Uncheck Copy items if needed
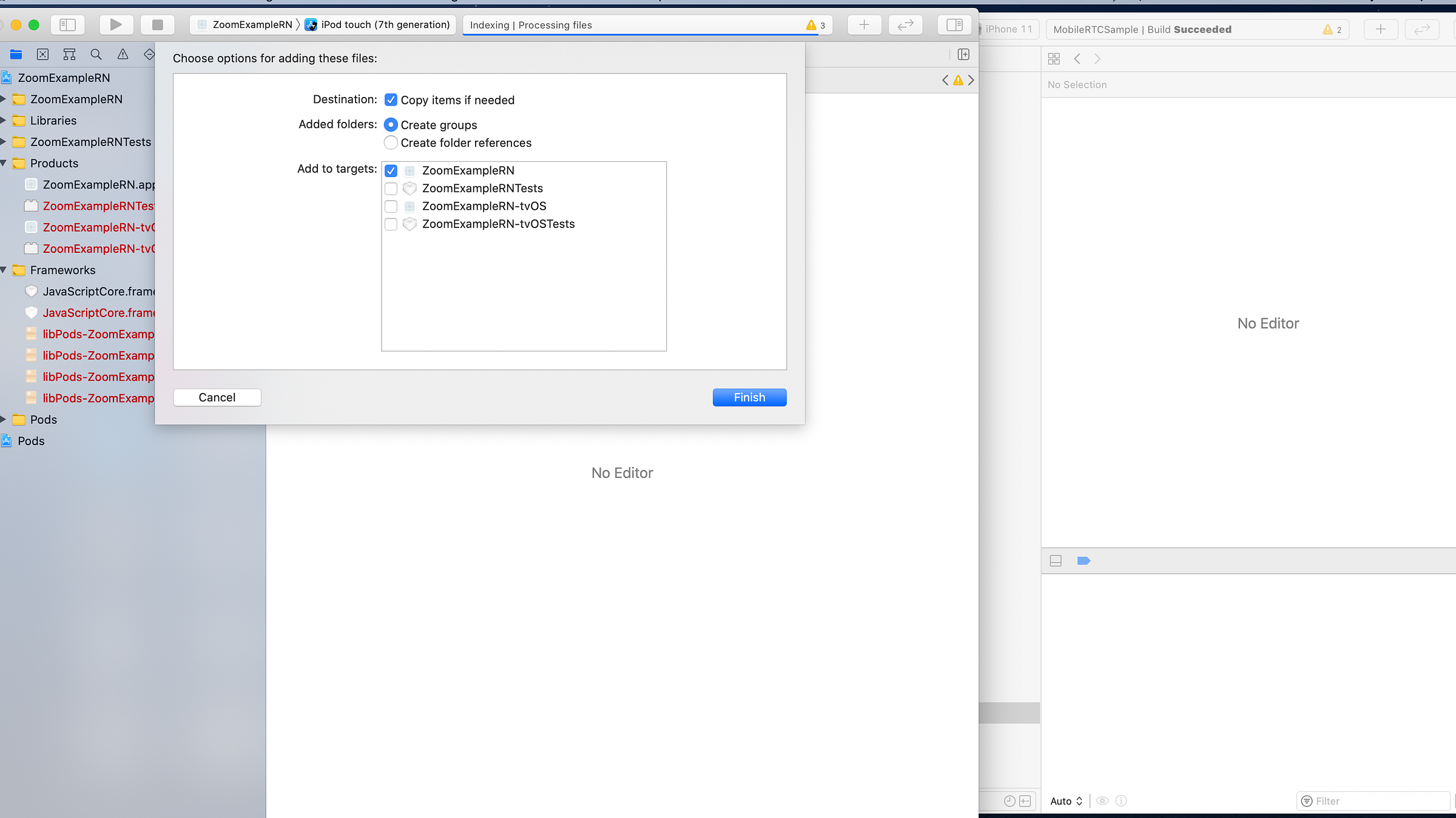Screen dimensions: 1456x818 tap(391, 100)
